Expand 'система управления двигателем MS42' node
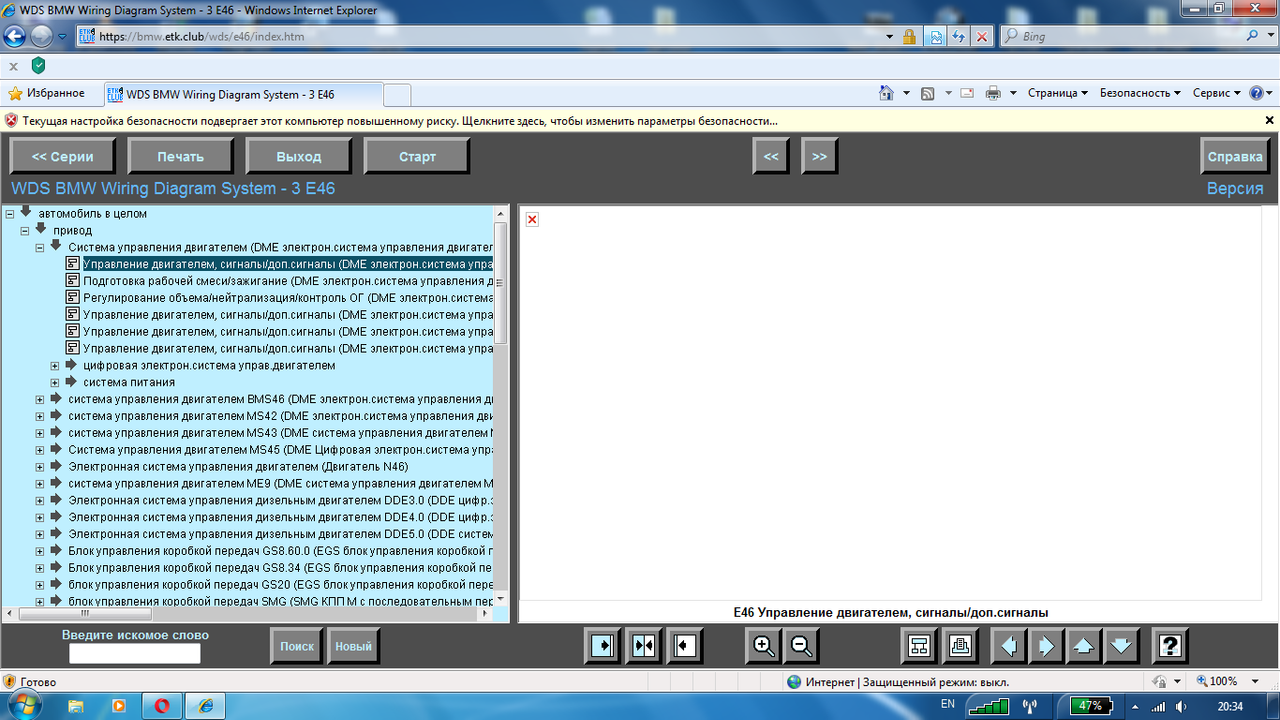This screenshot has width=1280, height=720. [x=40, y=417]
